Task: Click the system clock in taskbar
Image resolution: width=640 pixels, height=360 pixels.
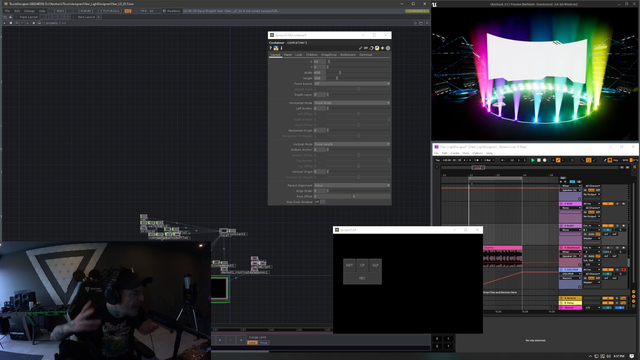Action: tap(619, 356)
